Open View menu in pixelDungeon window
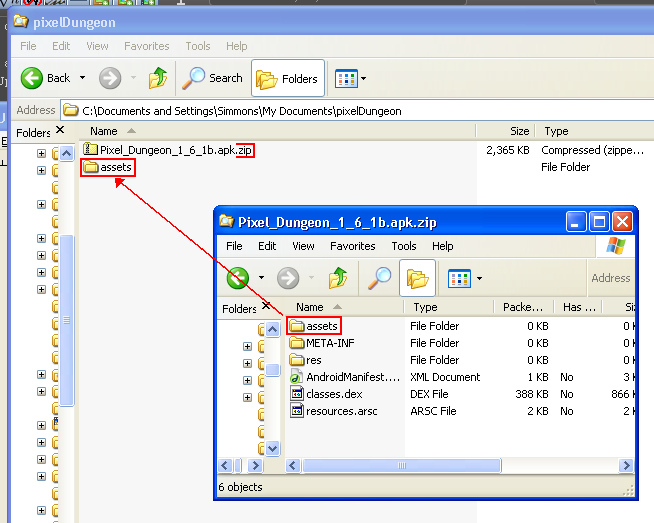Image resolution: width=654 pixels, height=523 pixels. coord(97,46)
